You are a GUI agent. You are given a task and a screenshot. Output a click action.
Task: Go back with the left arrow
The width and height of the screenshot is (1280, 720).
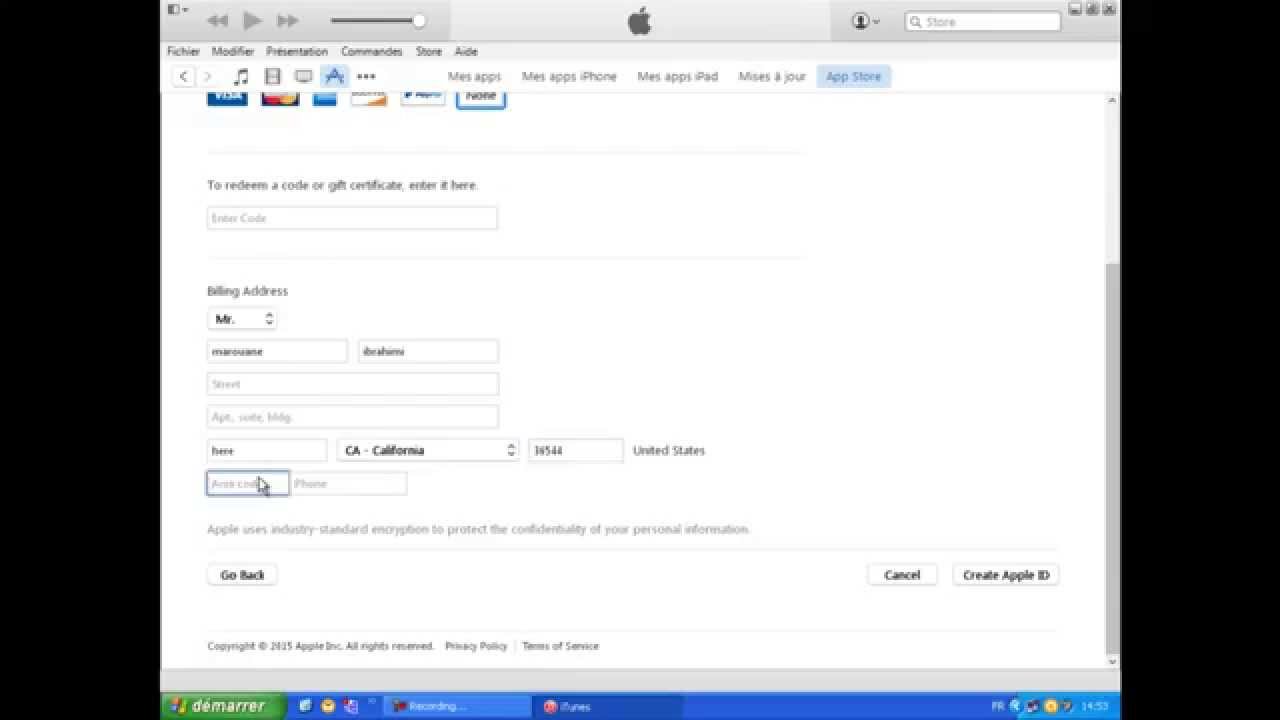coord(183,76)
